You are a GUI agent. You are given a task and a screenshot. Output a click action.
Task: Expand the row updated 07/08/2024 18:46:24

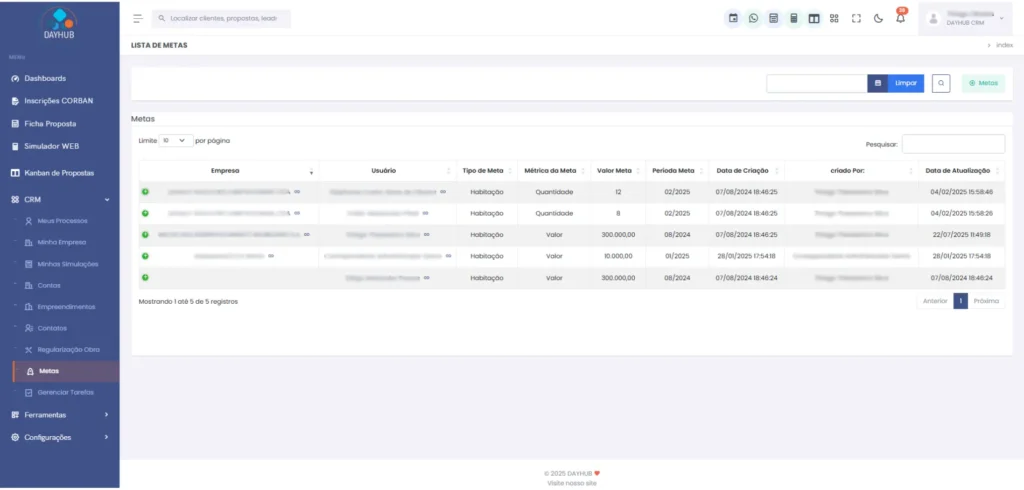(x=145, y=278)
